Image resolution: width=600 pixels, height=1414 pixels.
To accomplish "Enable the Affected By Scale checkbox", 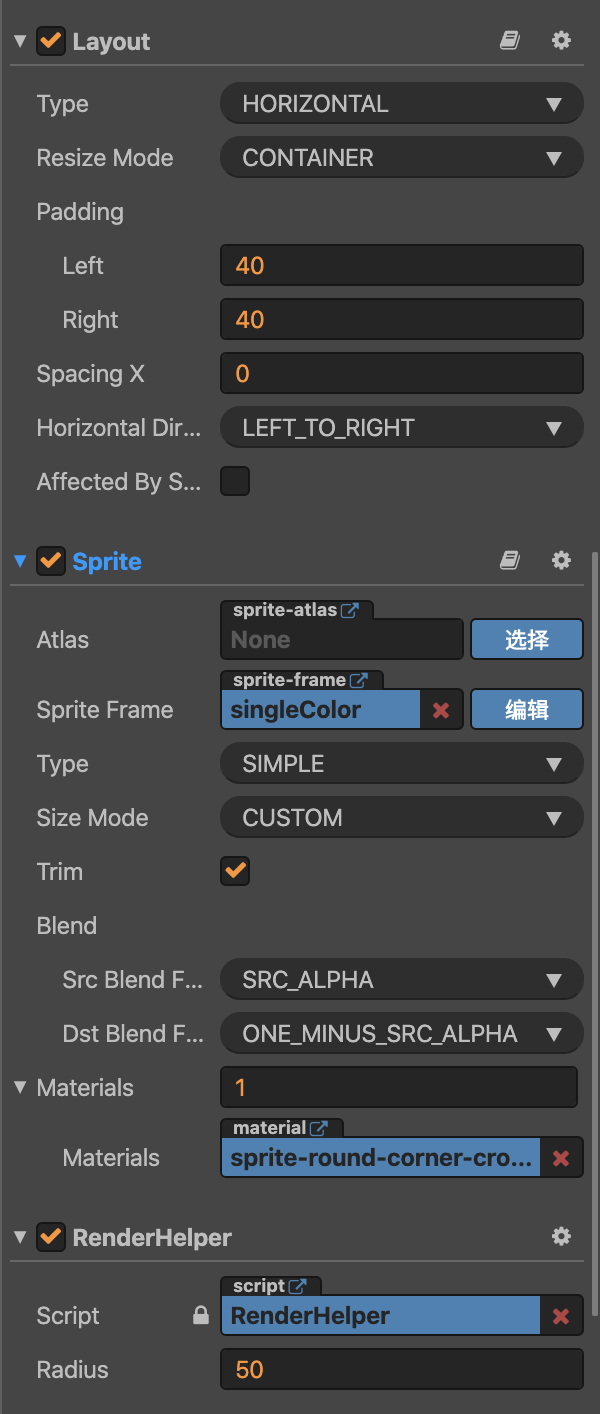I will coord(235,482).
